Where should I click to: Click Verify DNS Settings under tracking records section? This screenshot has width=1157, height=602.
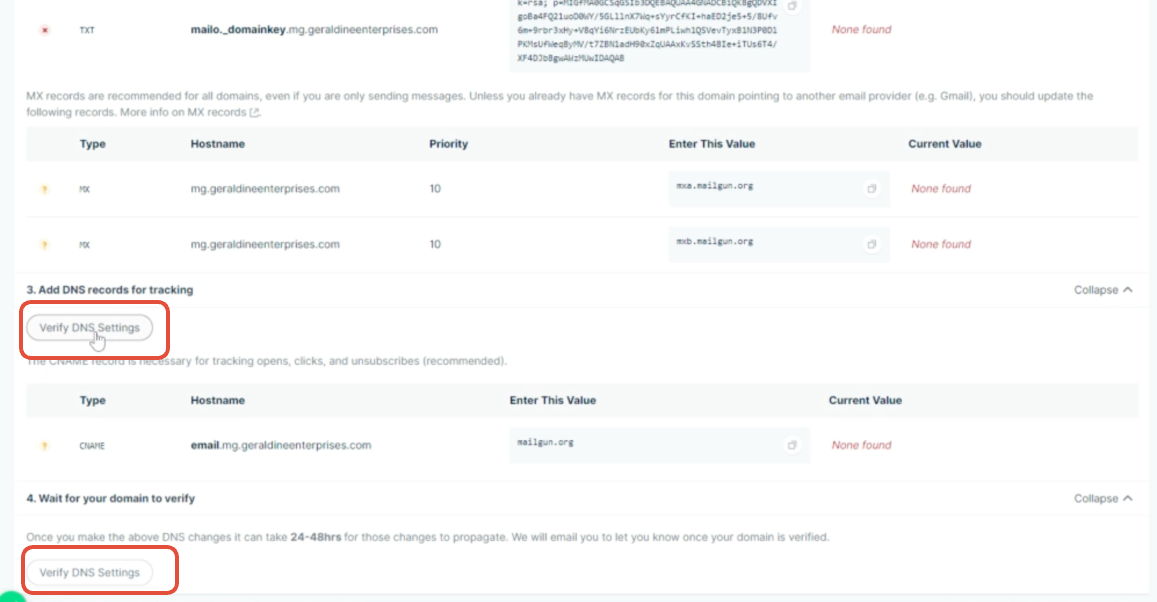(90, 328)
